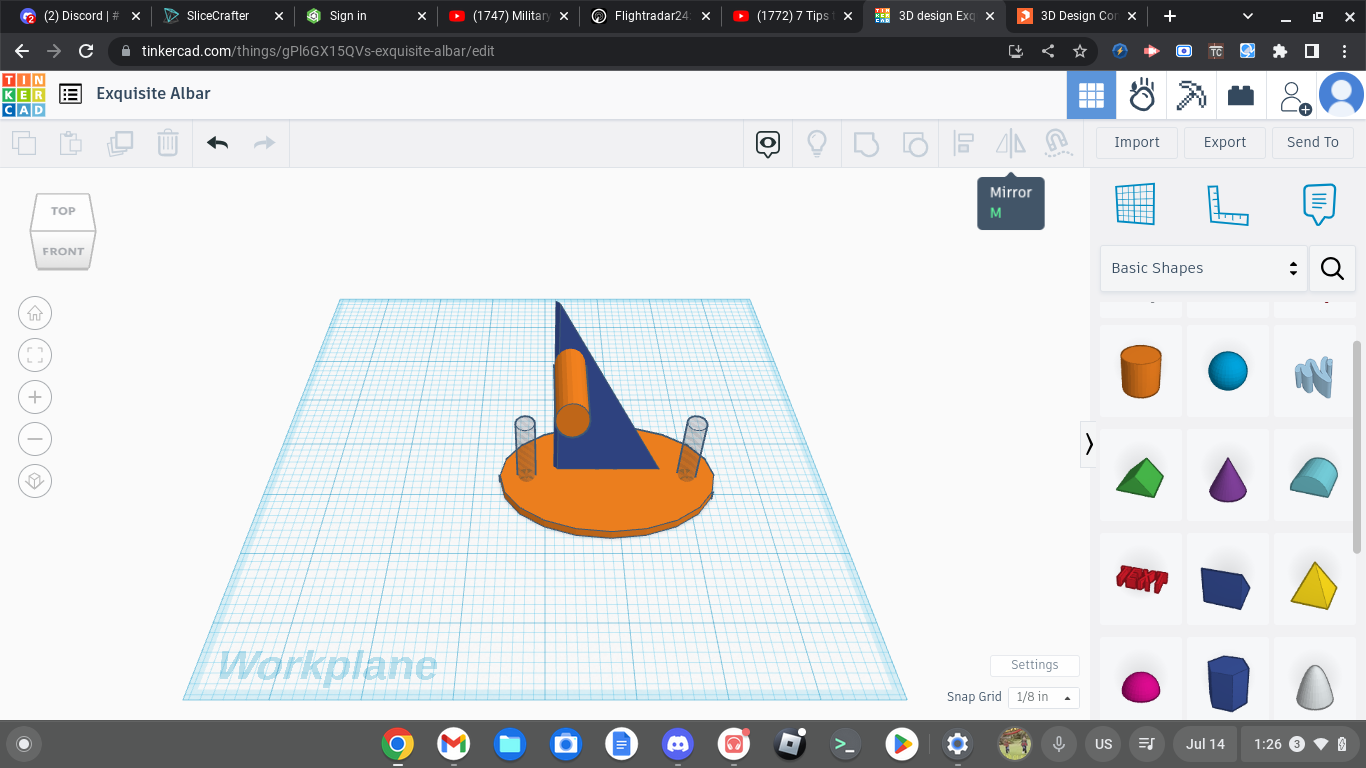Toggle show all hidden lightbulb icon
Image resolution: width=1366 pixels, height=768 pixels.
(817, 143)
